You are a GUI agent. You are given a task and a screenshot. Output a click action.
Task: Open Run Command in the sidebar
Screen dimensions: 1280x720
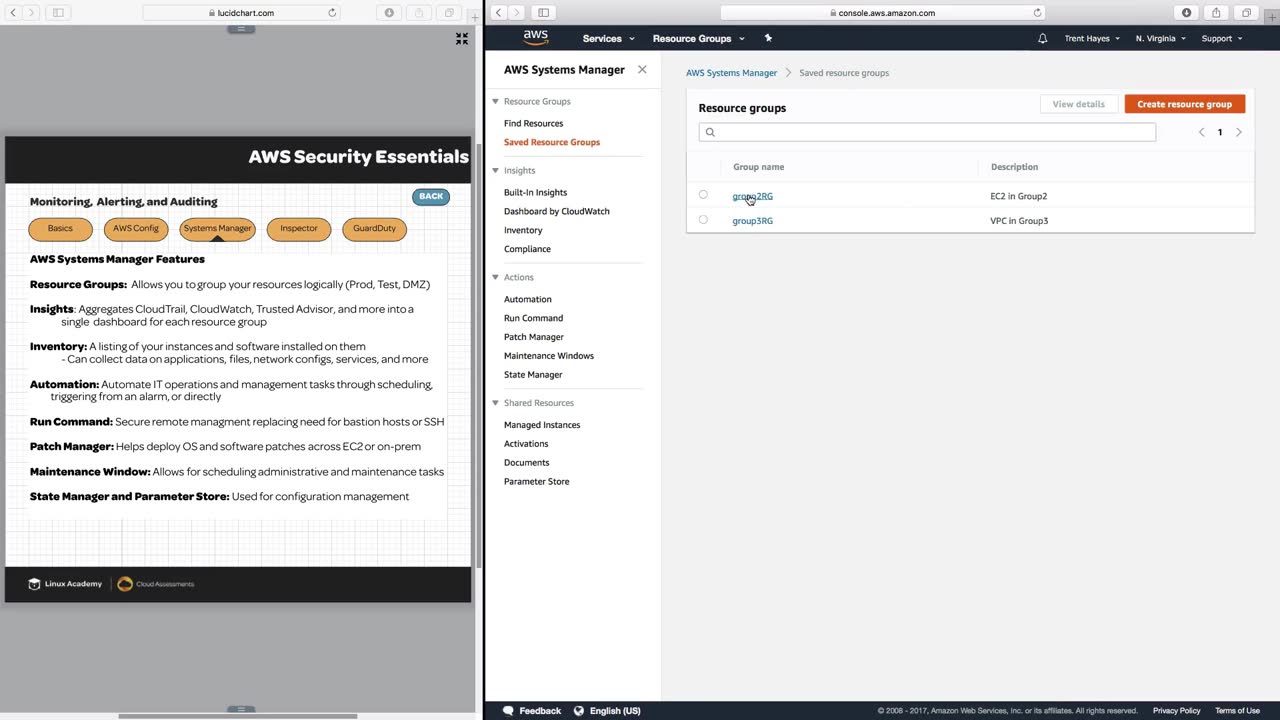coord(533,318)
